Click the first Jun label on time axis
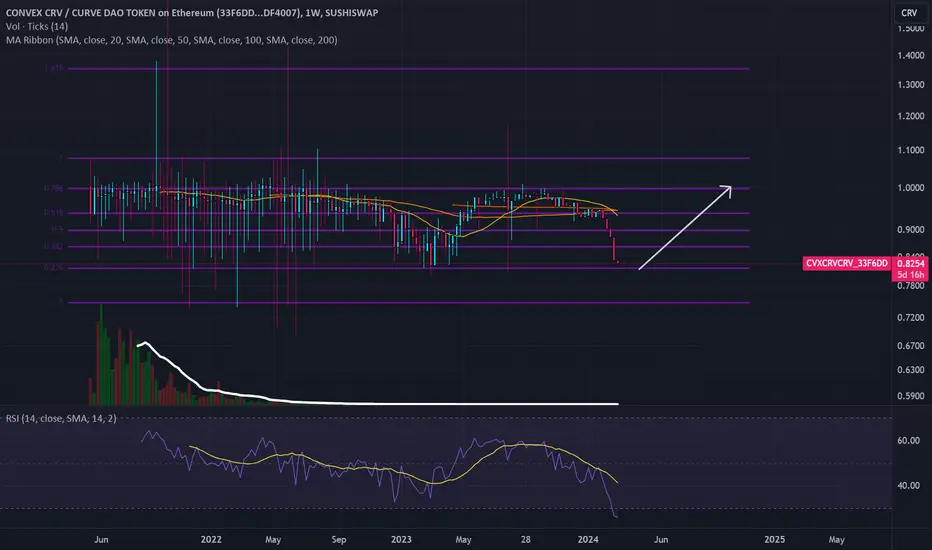Viewport: 932px width, 550px height. pyautogui.click(x=101, y=539)
